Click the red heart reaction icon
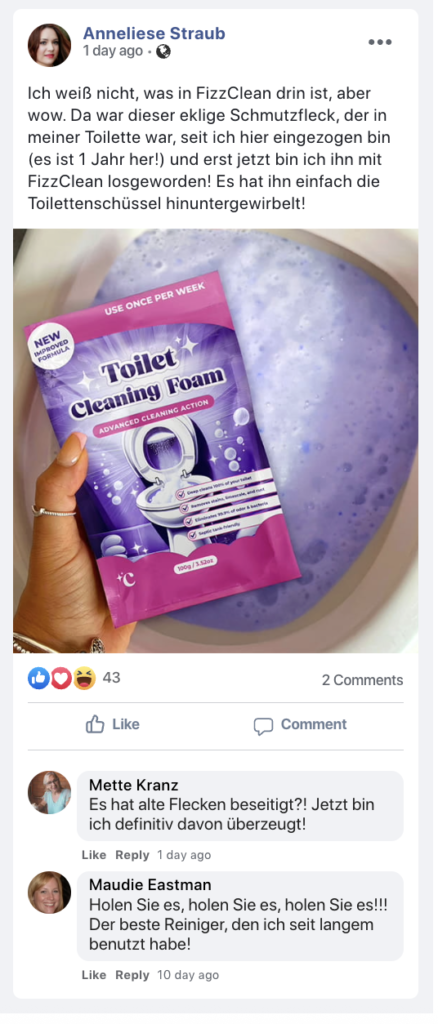Screen dimensions: 438x1024 61,679
